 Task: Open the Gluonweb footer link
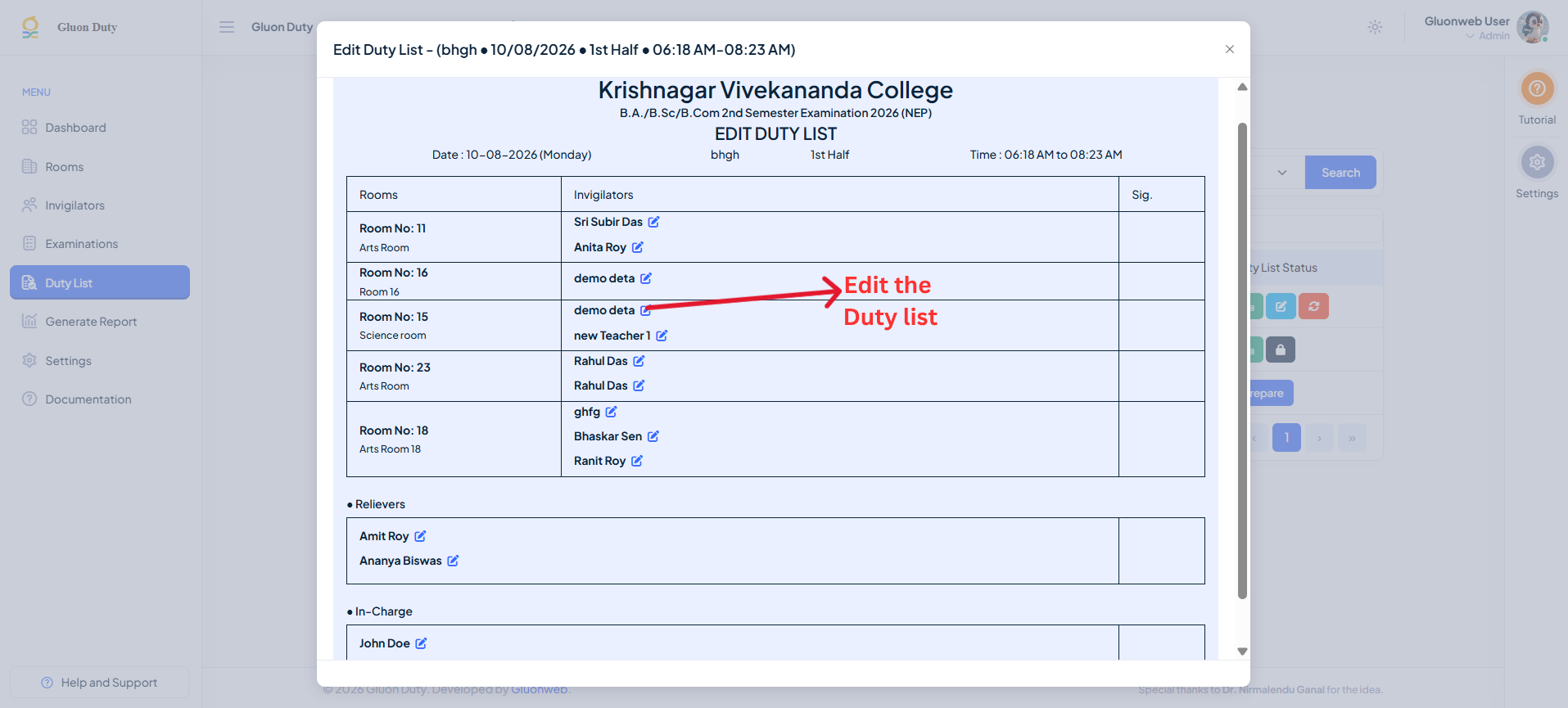539,689
